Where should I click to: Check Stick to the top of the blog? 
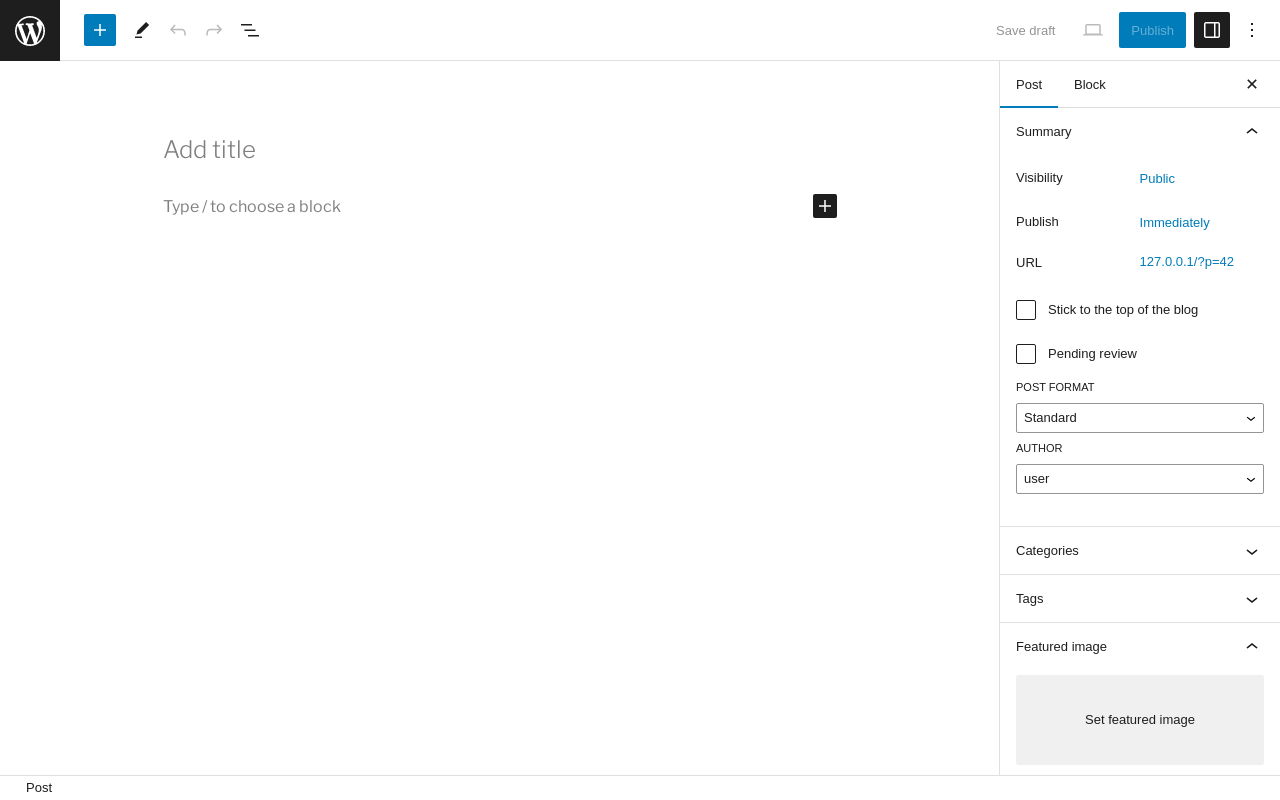click(x=1026, y=310)
